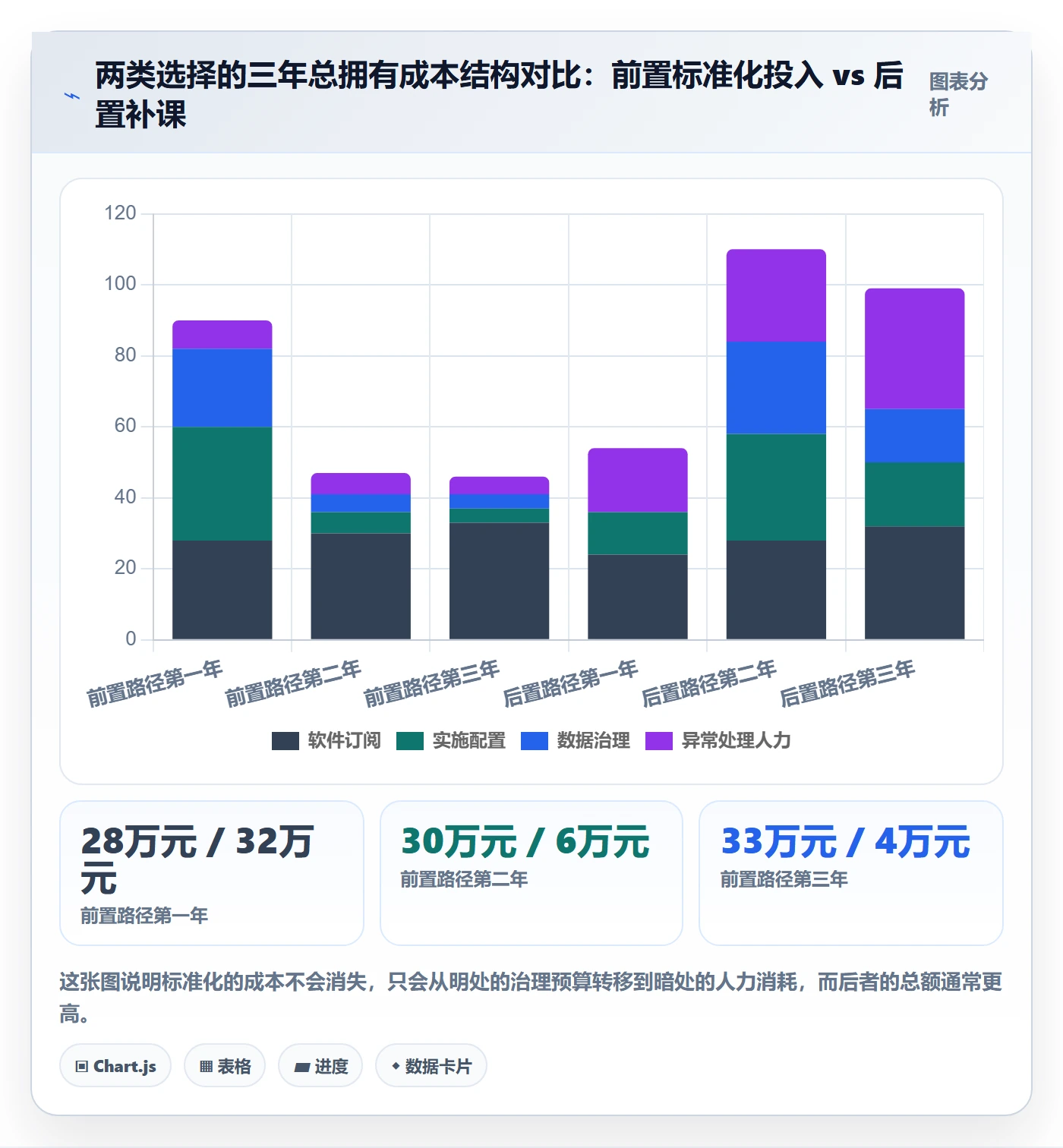Click the blue segment of 后置路径第三年 bar
This screenshot has height=1148, width=1063.
click(915, 436)
